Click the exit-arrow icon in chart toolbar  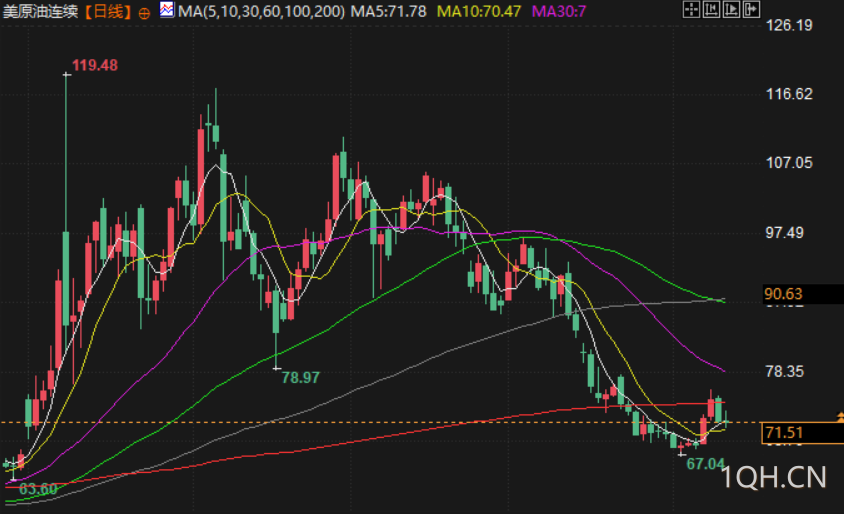751,9
